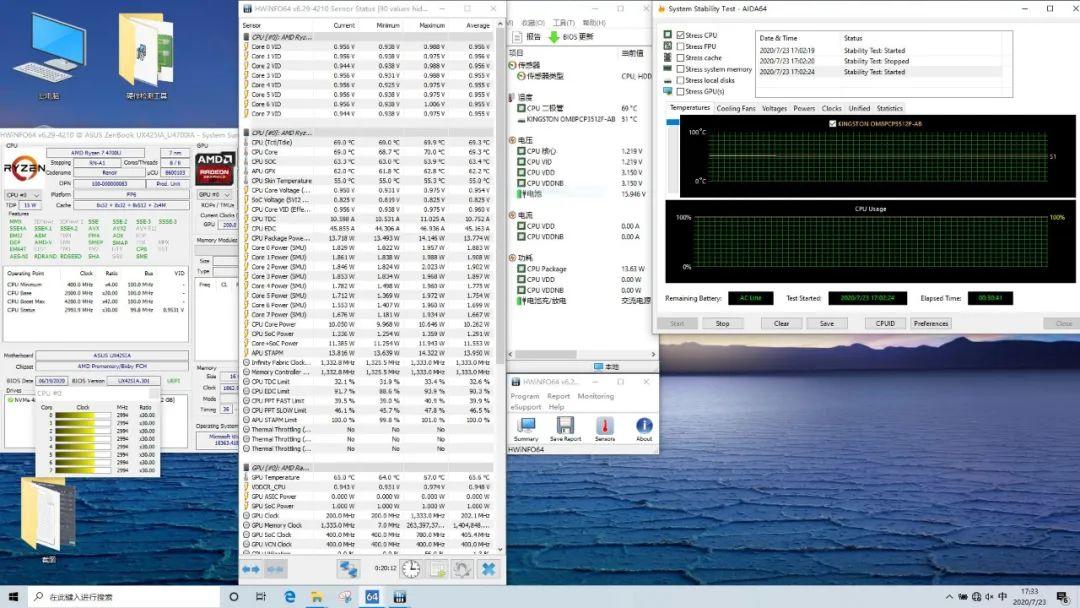Image resolution: width=1080 pixels, height=608 pixels.
Task: Open HWiNFO About info icon
Action: (644, 427)
